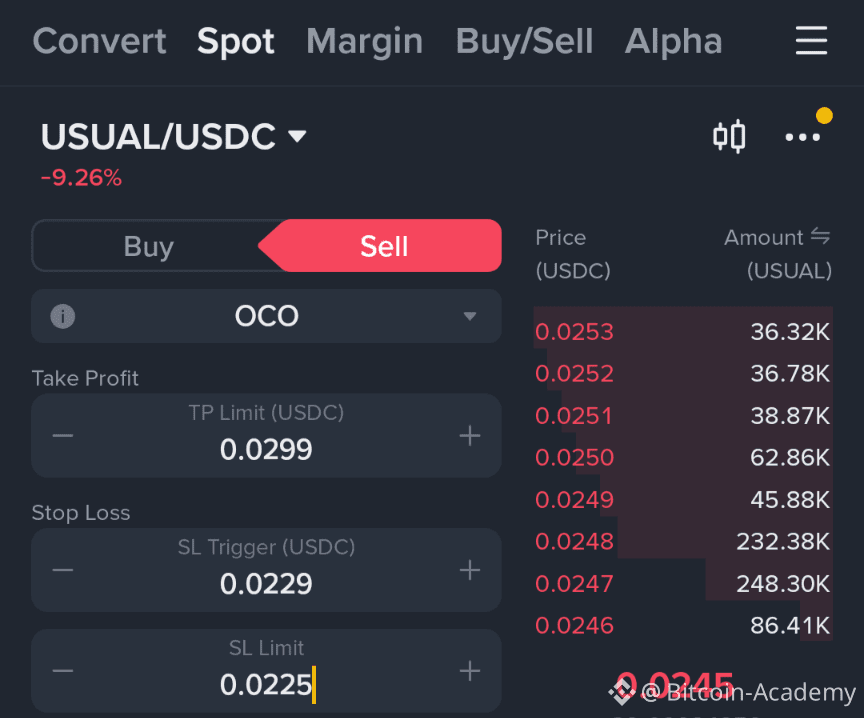Open the three-dots more options icon

tap(802, 137)
